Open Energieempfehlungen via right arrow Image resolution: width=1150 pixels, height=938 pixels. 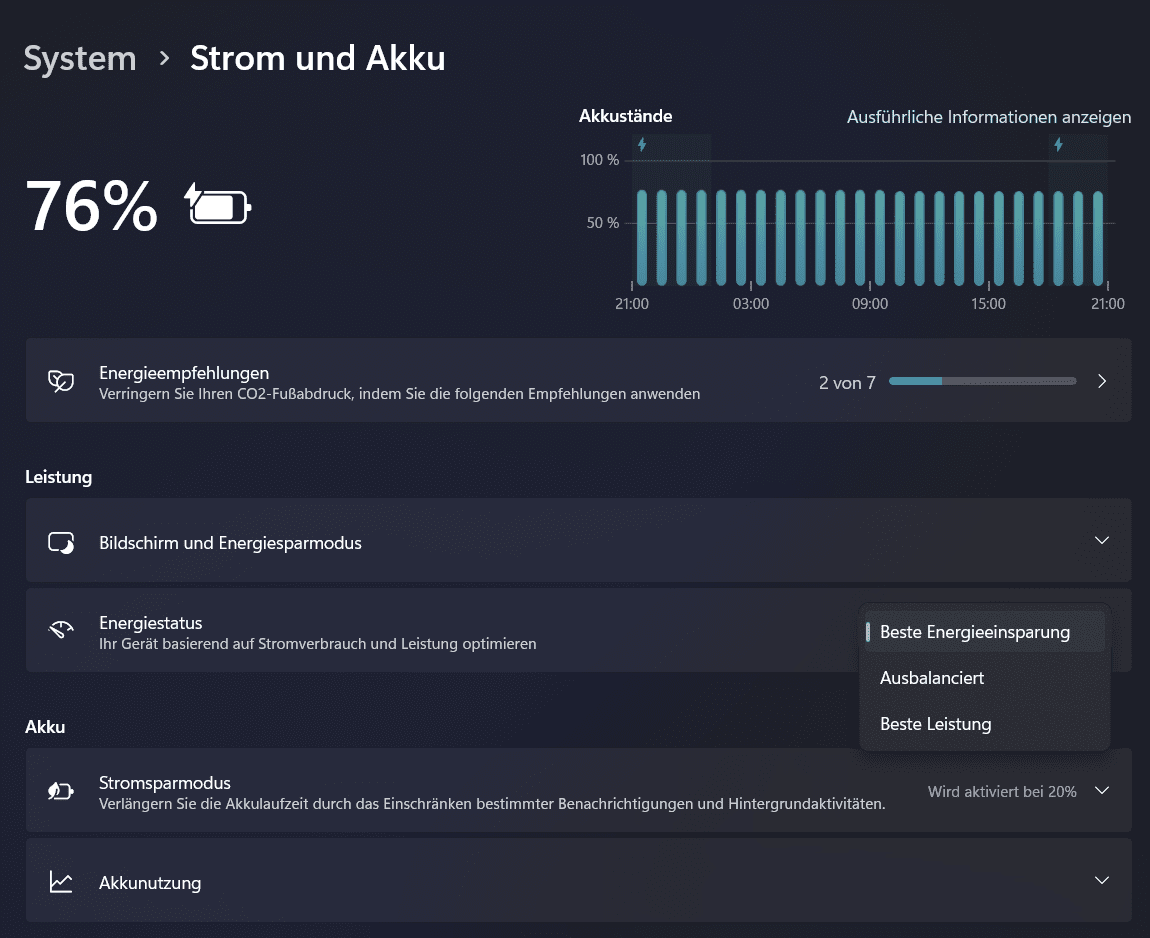[1102, 381]
